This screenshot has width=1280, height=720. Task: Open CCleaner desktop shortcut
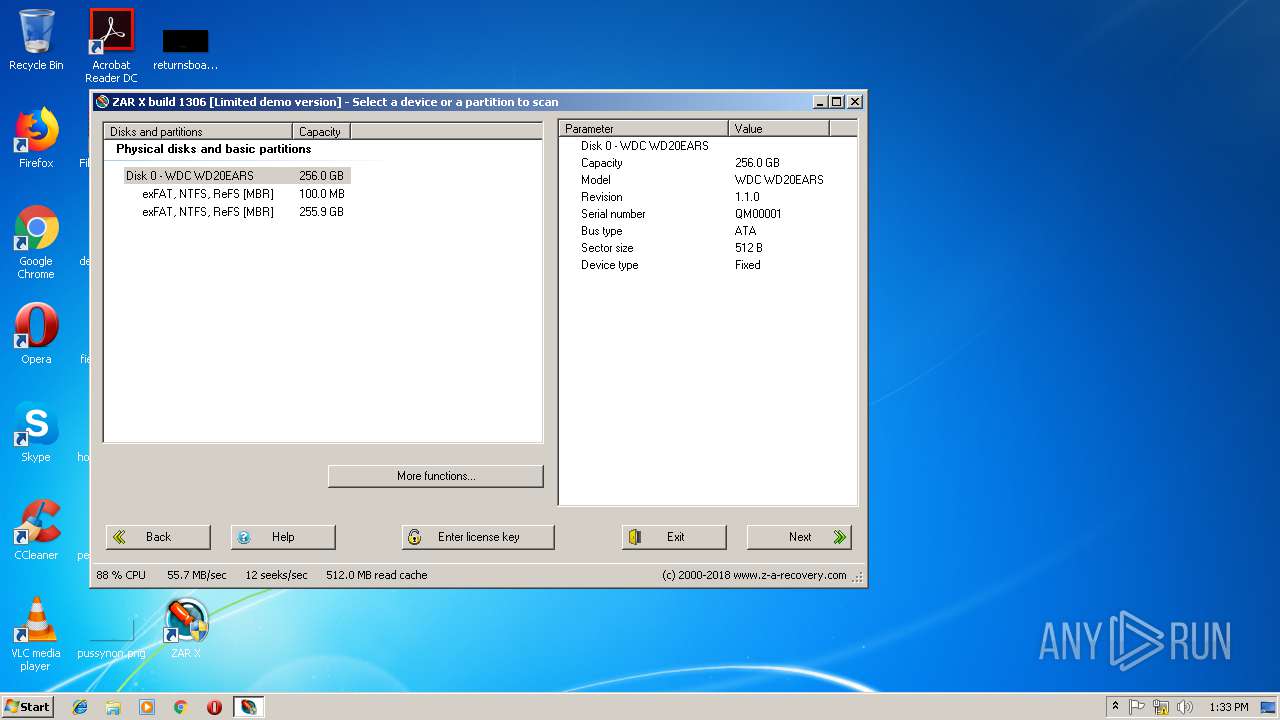(36, 530)
